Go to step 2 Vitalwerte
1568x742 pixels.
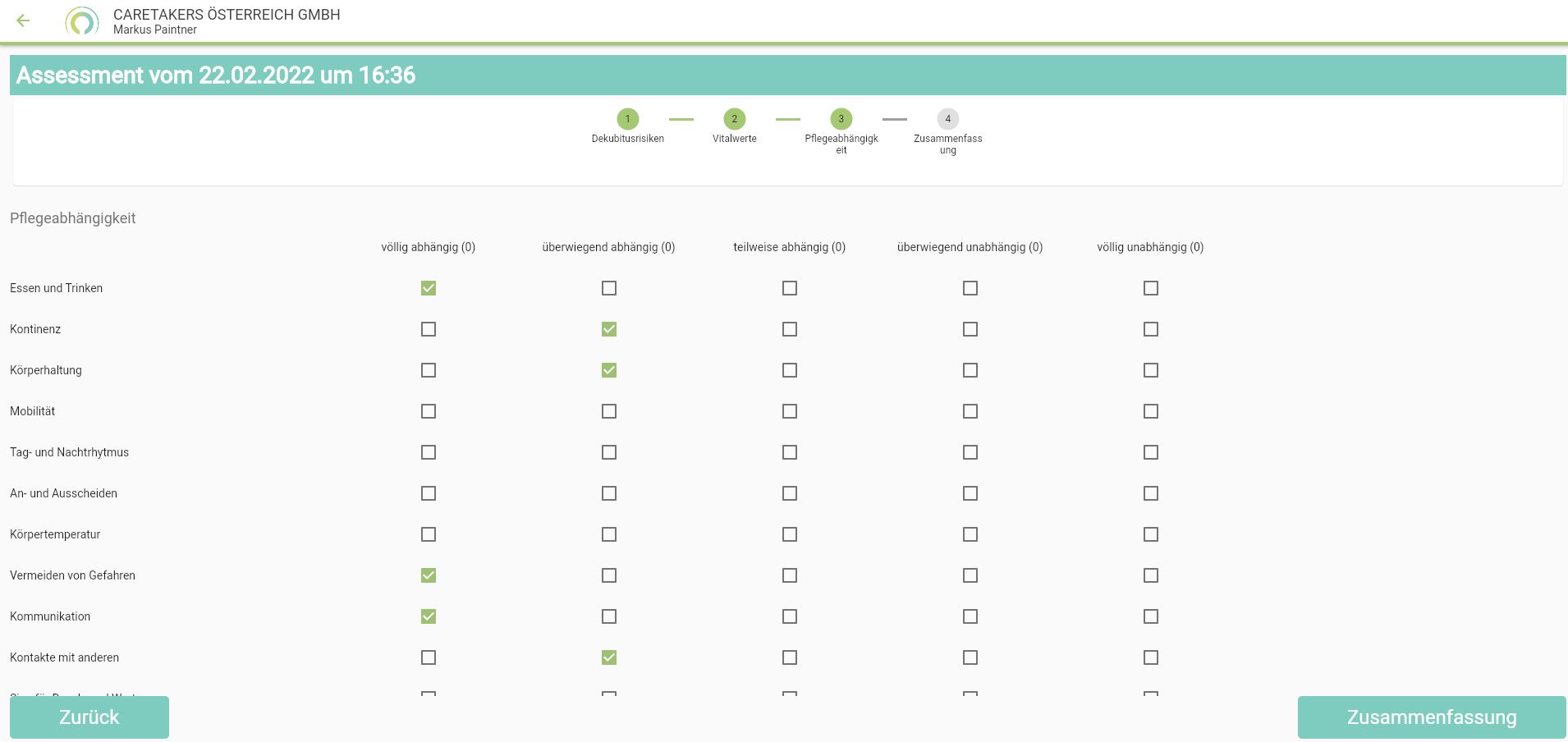pos(734,119)
